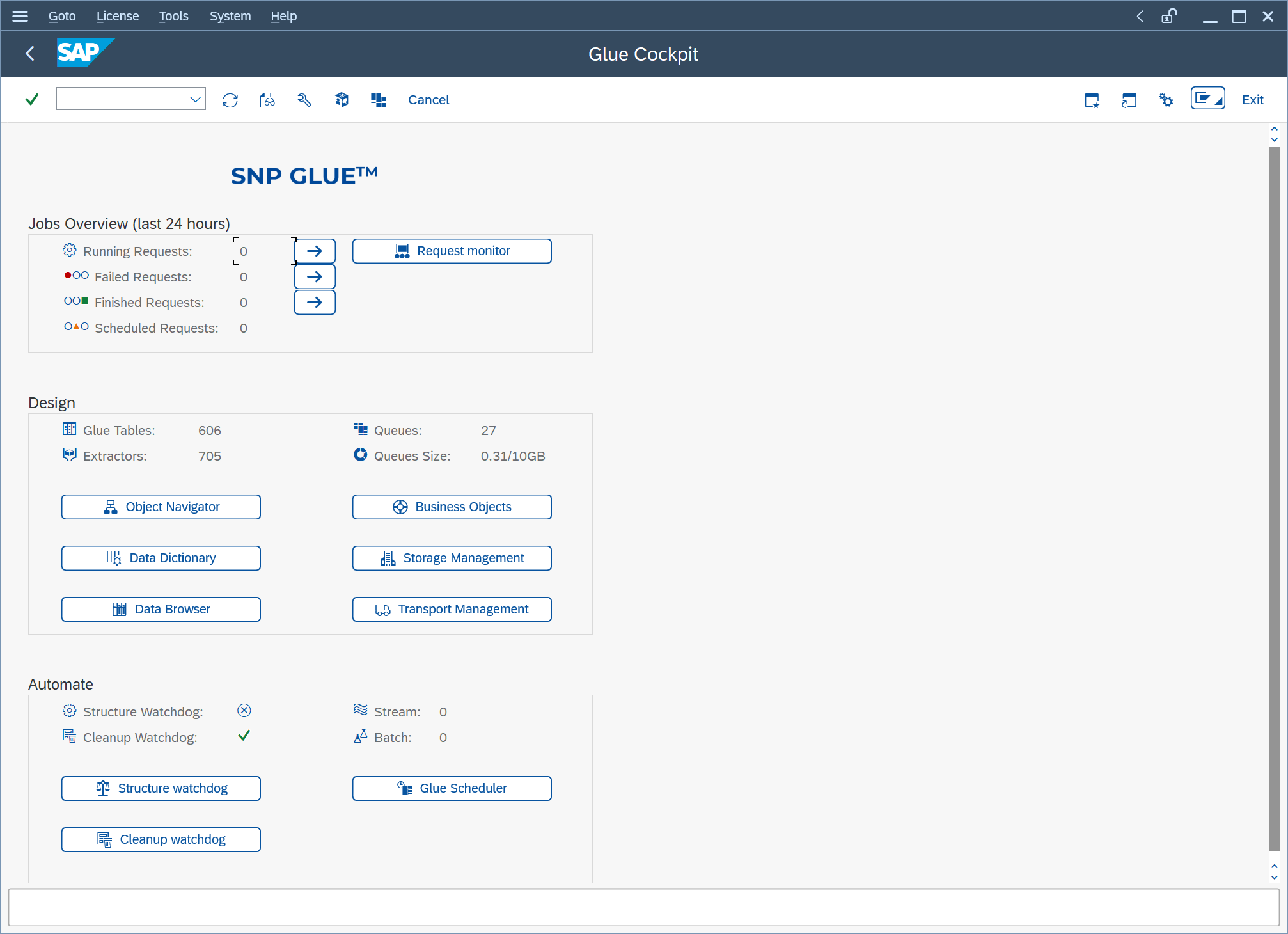Click the Finished Requests green status icon
The height and width of the screenshot is (934, 1288).
coord(76,301)
